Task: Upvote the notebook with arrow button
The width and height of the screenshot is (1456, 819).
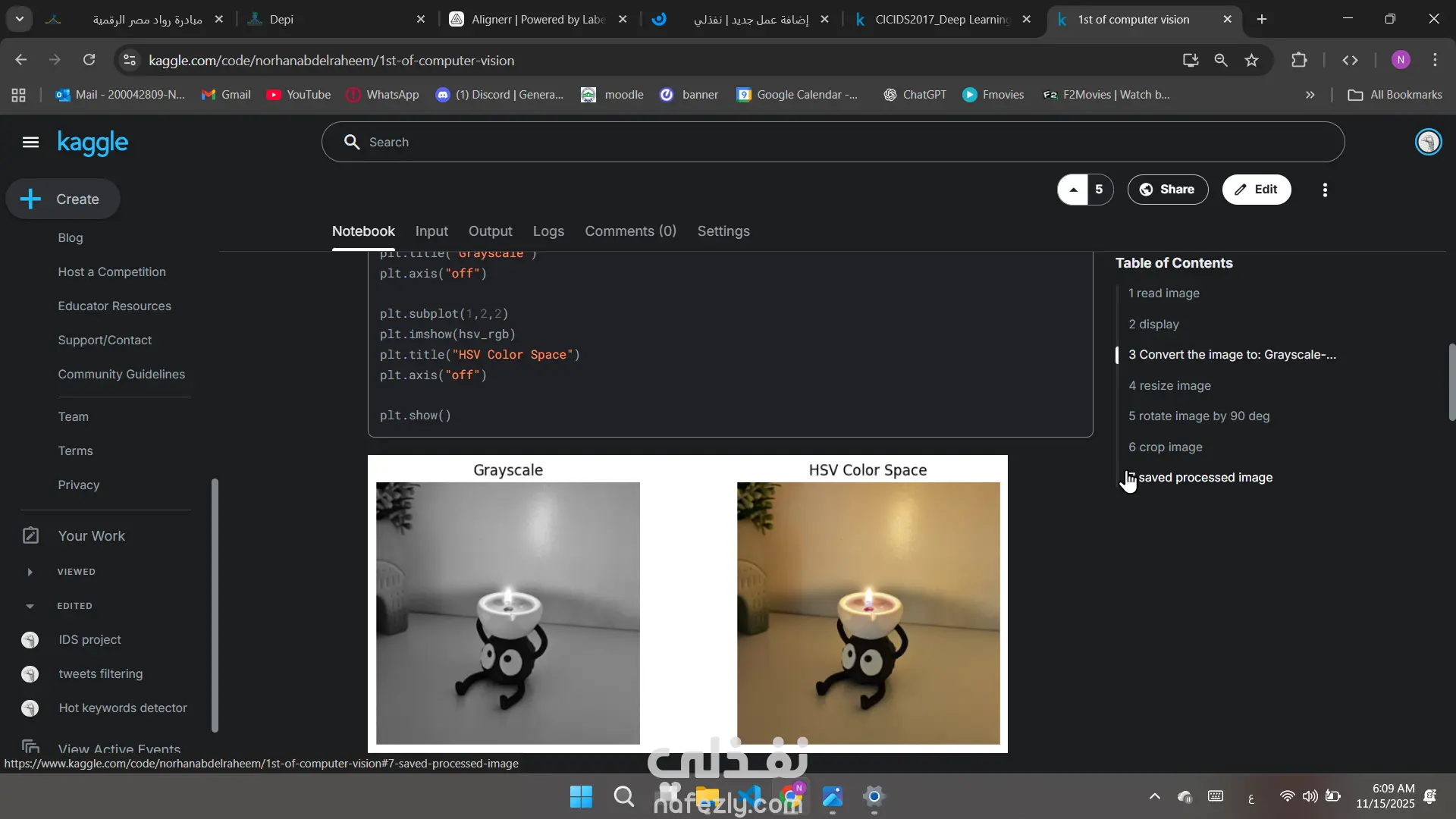Action: pyautogui.click(x=1073, y=190)
